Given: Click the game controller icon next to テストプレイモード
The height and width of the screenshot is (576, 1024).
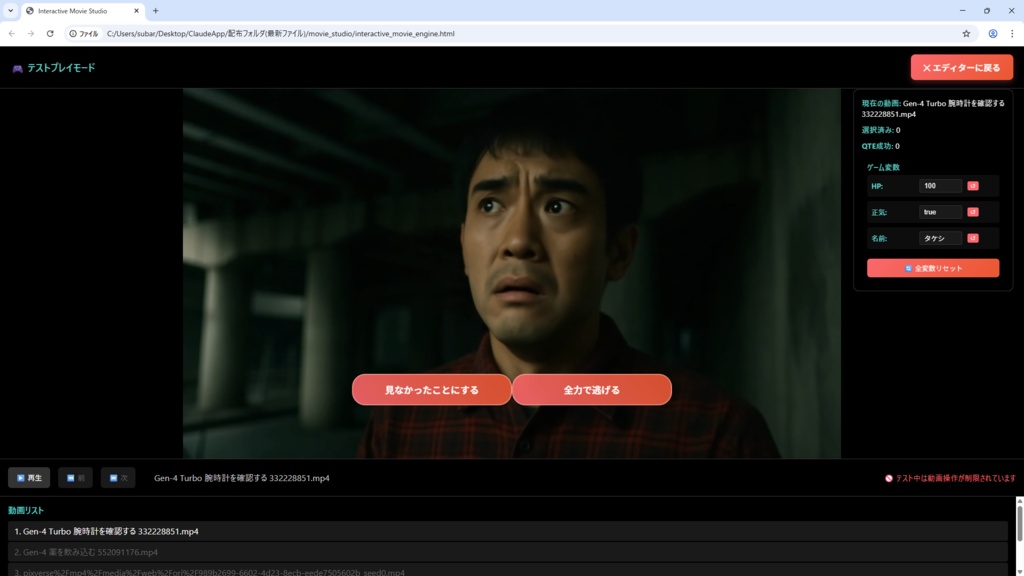Looking at the screenshot, I should (18, 67).
